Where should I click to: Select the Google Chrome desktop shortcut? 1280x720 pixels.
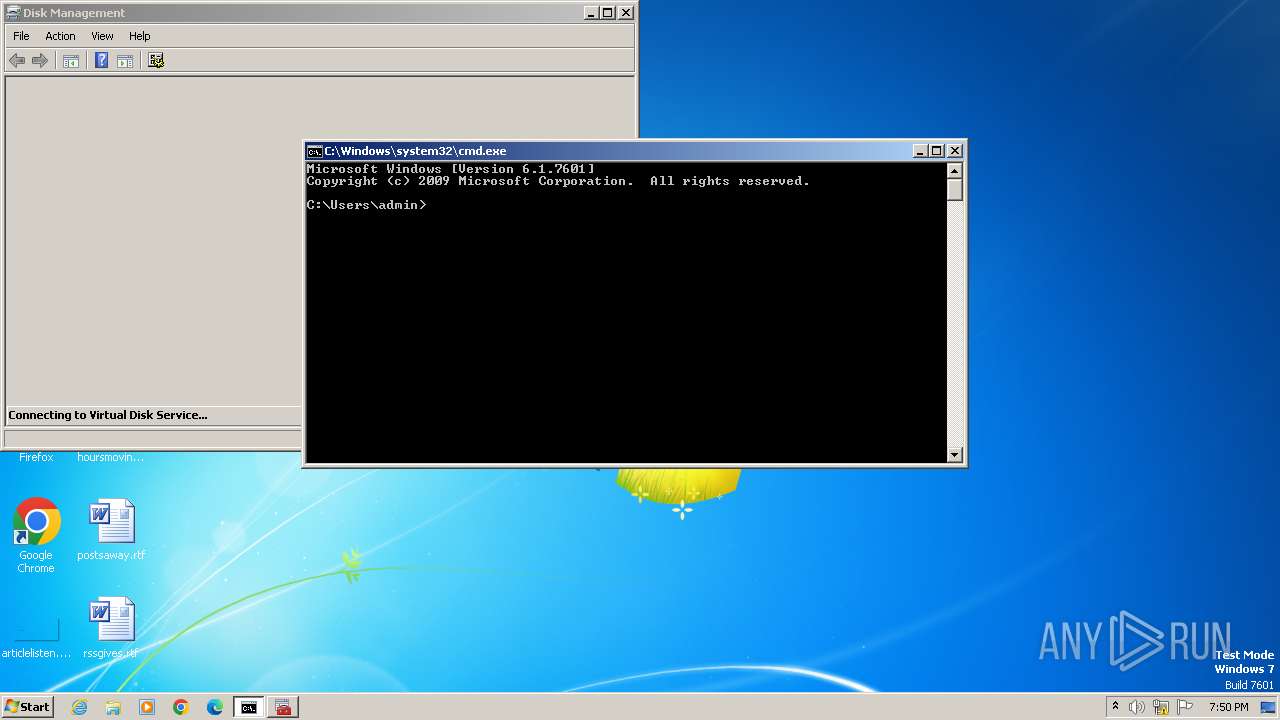pyautogui.click(x=36, y=536)
